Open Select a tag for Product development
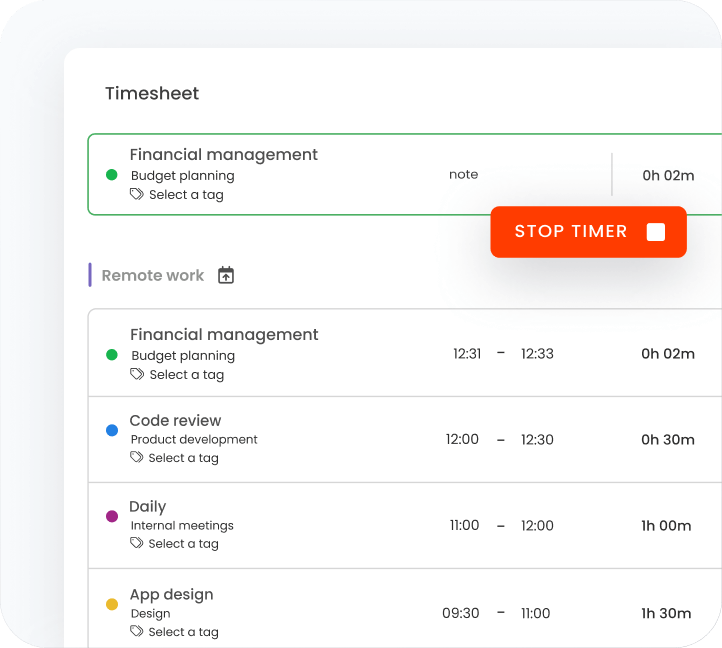 (x=186, y=458)
